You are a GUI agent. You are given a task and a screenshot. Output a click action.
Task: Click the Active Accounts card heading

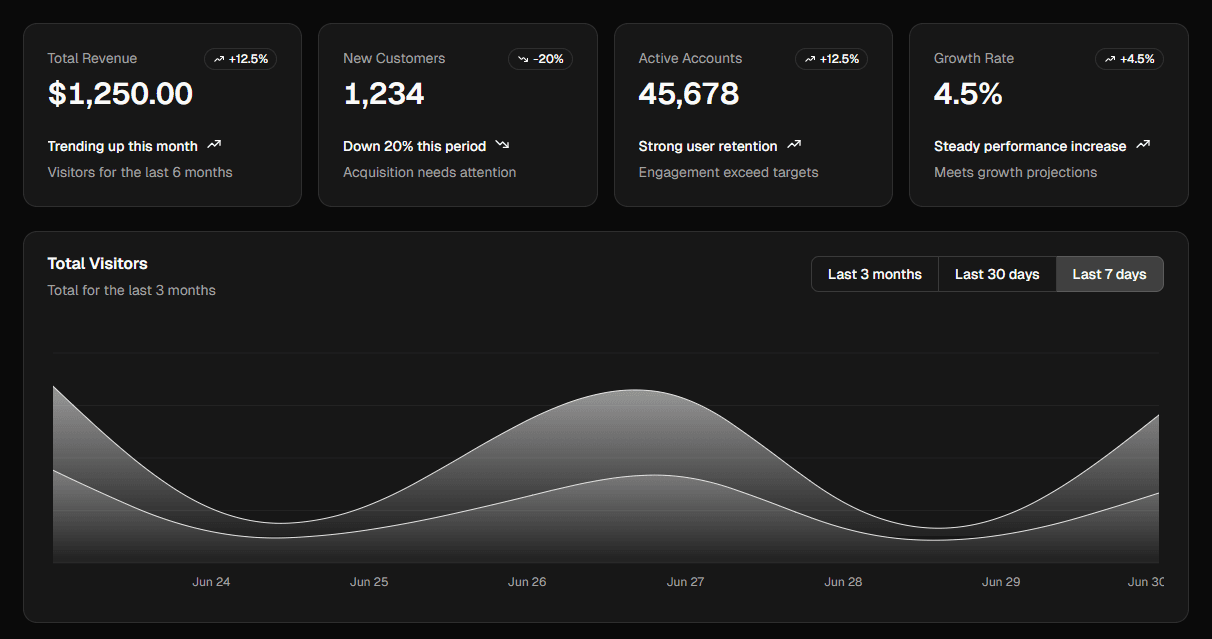click(690, 58)
